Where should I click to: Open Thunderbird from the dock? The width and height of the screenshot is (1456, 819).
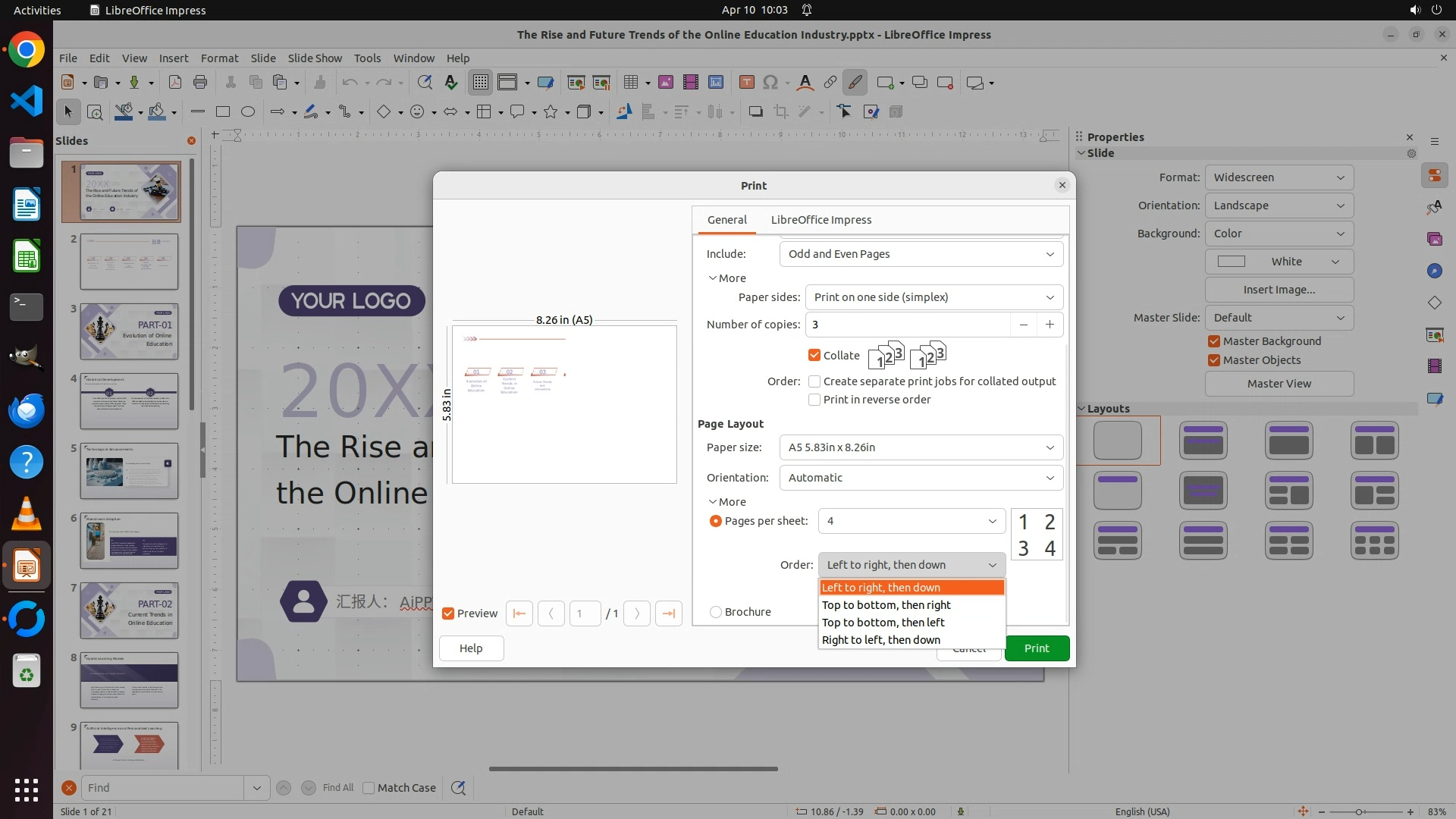click(x=27, y=410)
